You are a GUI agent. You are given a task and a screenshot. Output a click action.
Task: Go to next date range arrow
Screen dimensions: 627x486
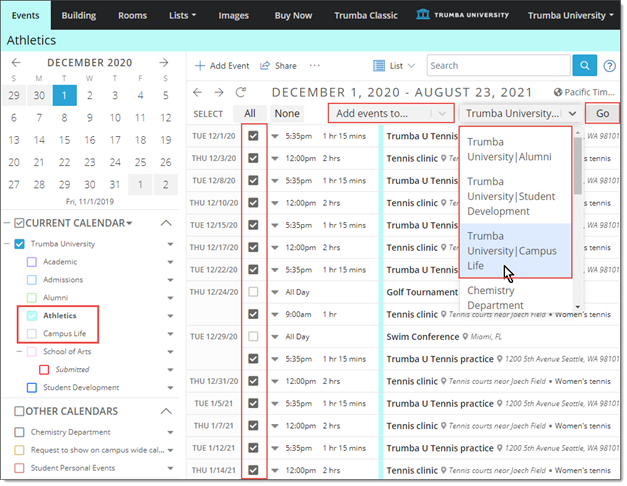click(218, 92)
